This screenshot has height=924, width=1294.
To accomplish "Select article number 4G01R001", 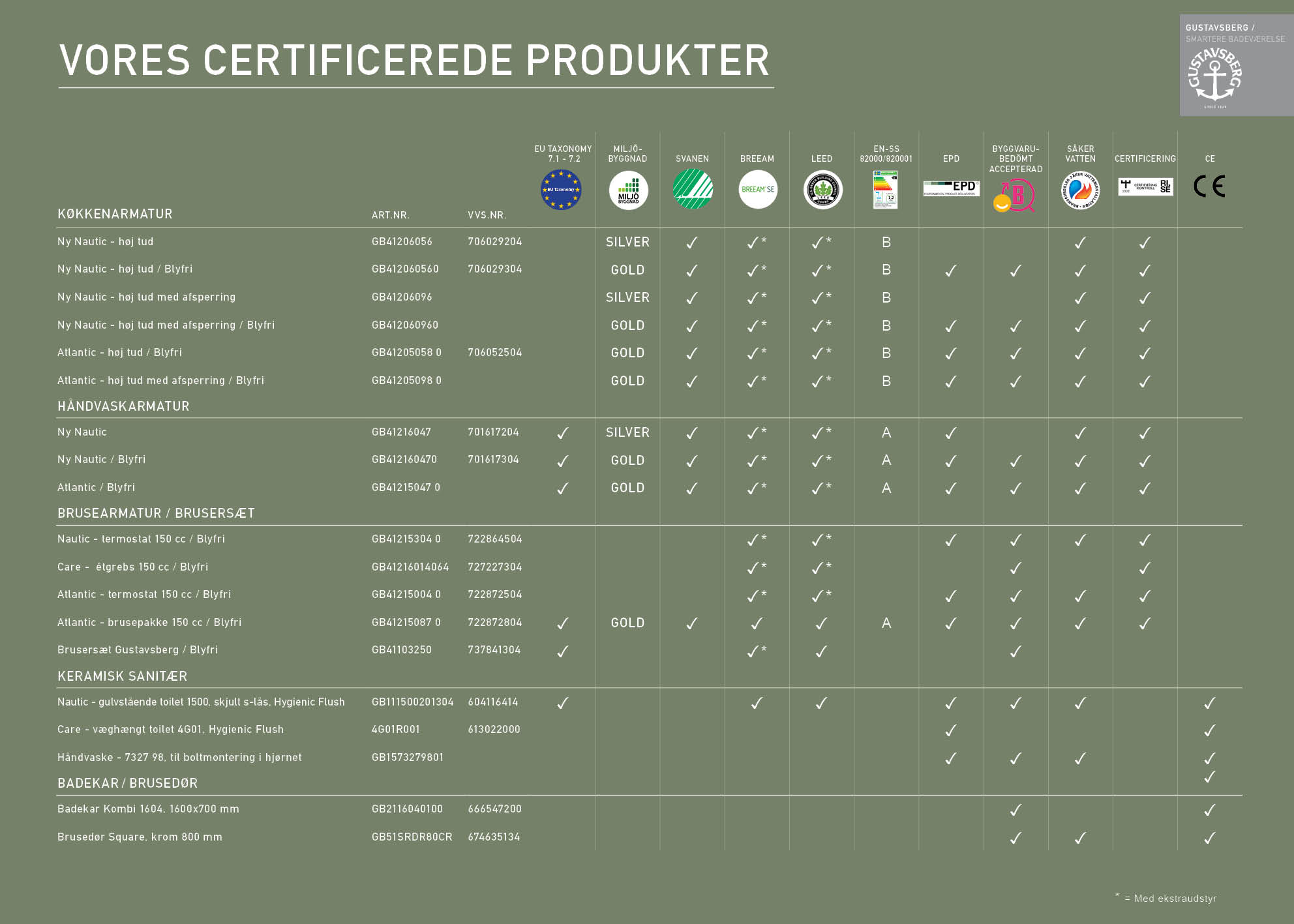I will (x=396, y=729).
